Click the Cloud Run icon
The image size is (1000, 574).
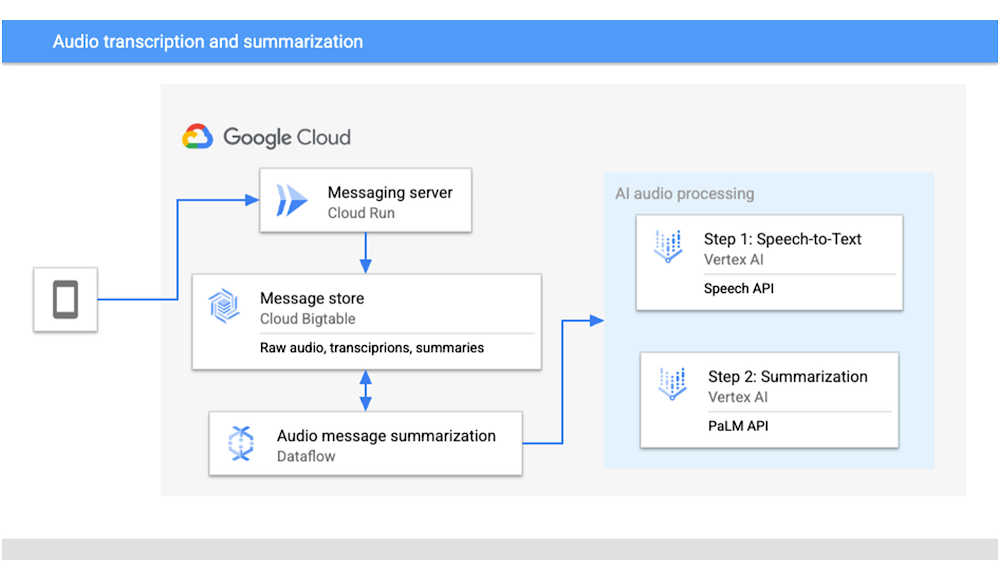[x=291, y=200]
